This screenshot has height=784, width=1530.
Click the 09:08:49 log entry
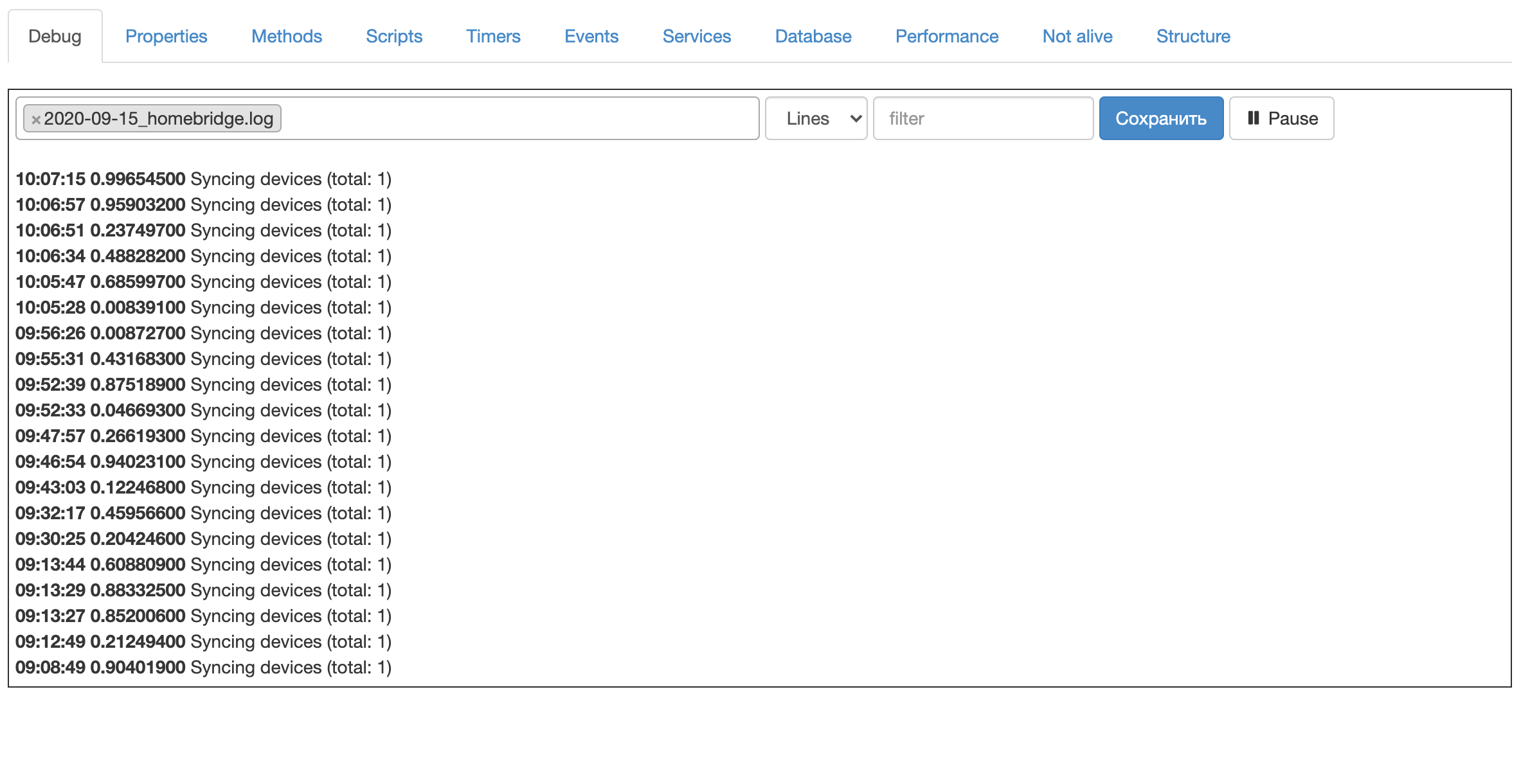point(203,667)
